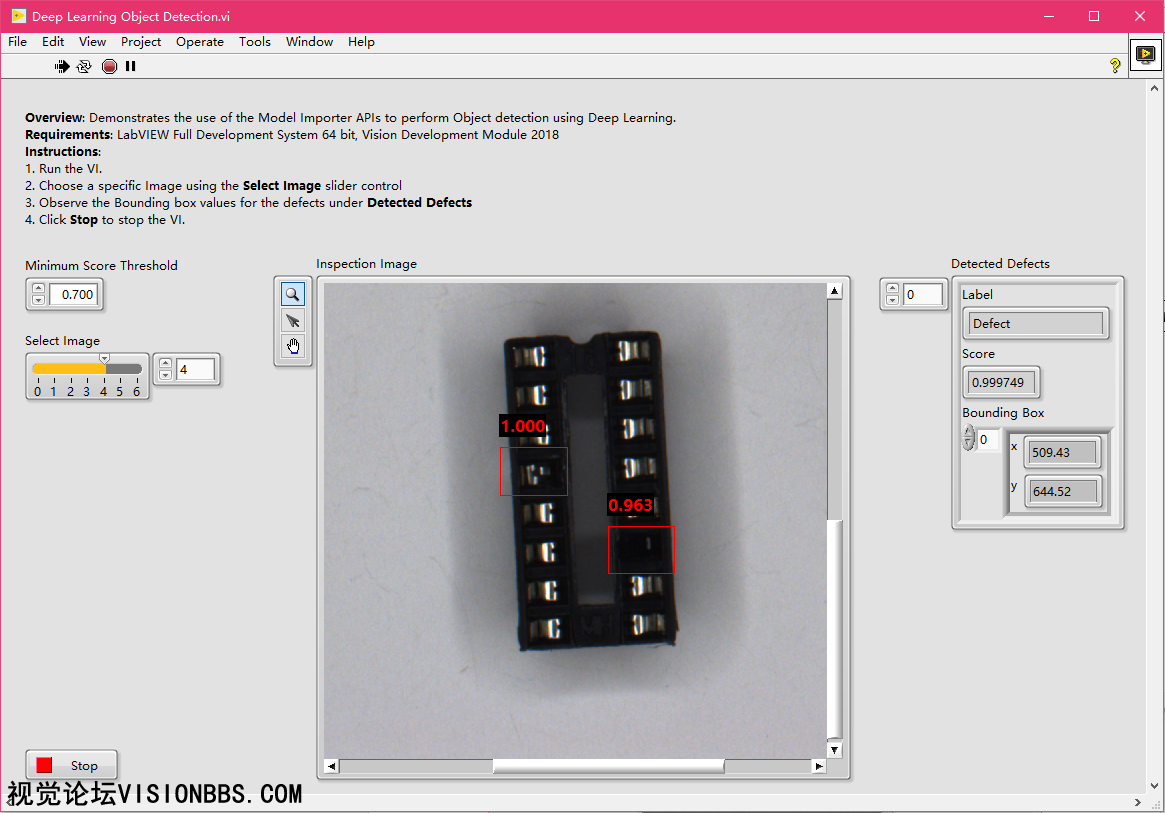The image size is (1165, 813).
Task: Open the Operate menu
Action: click(x=199, y=42)
